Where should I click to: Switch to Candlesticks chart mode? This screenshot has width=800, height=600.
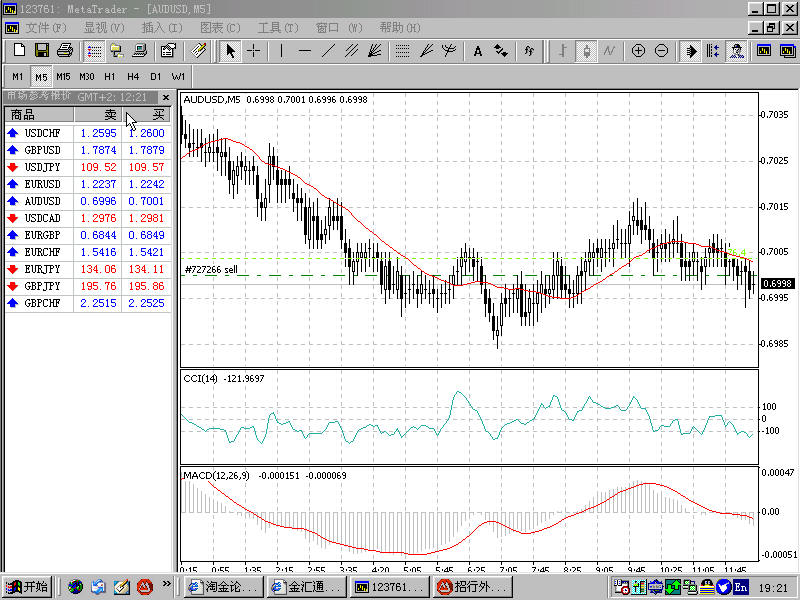(x=586, y=51)
